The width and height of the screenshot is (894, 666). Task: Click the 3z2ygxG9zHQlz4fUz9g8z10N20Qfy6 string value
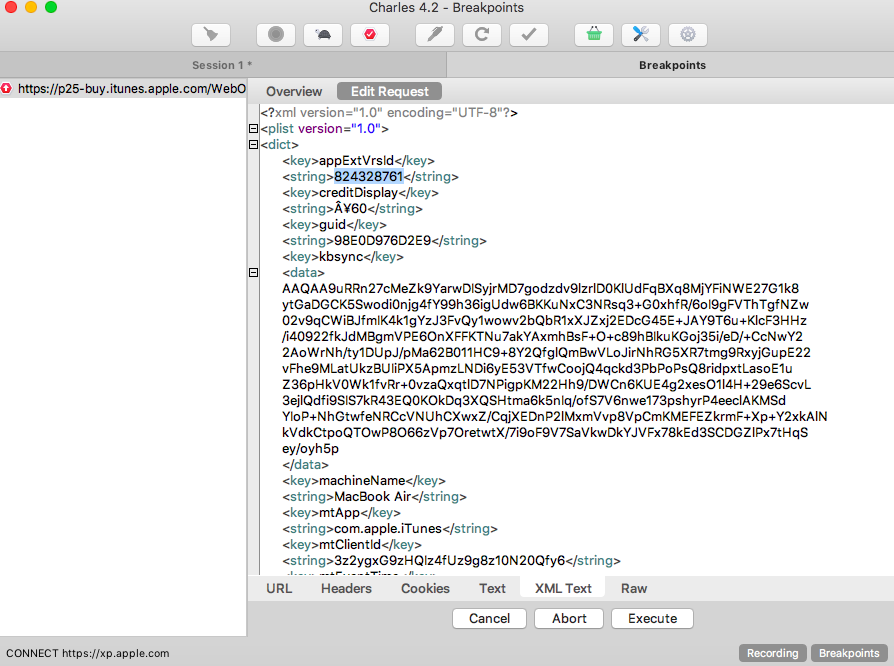[449, 561]
